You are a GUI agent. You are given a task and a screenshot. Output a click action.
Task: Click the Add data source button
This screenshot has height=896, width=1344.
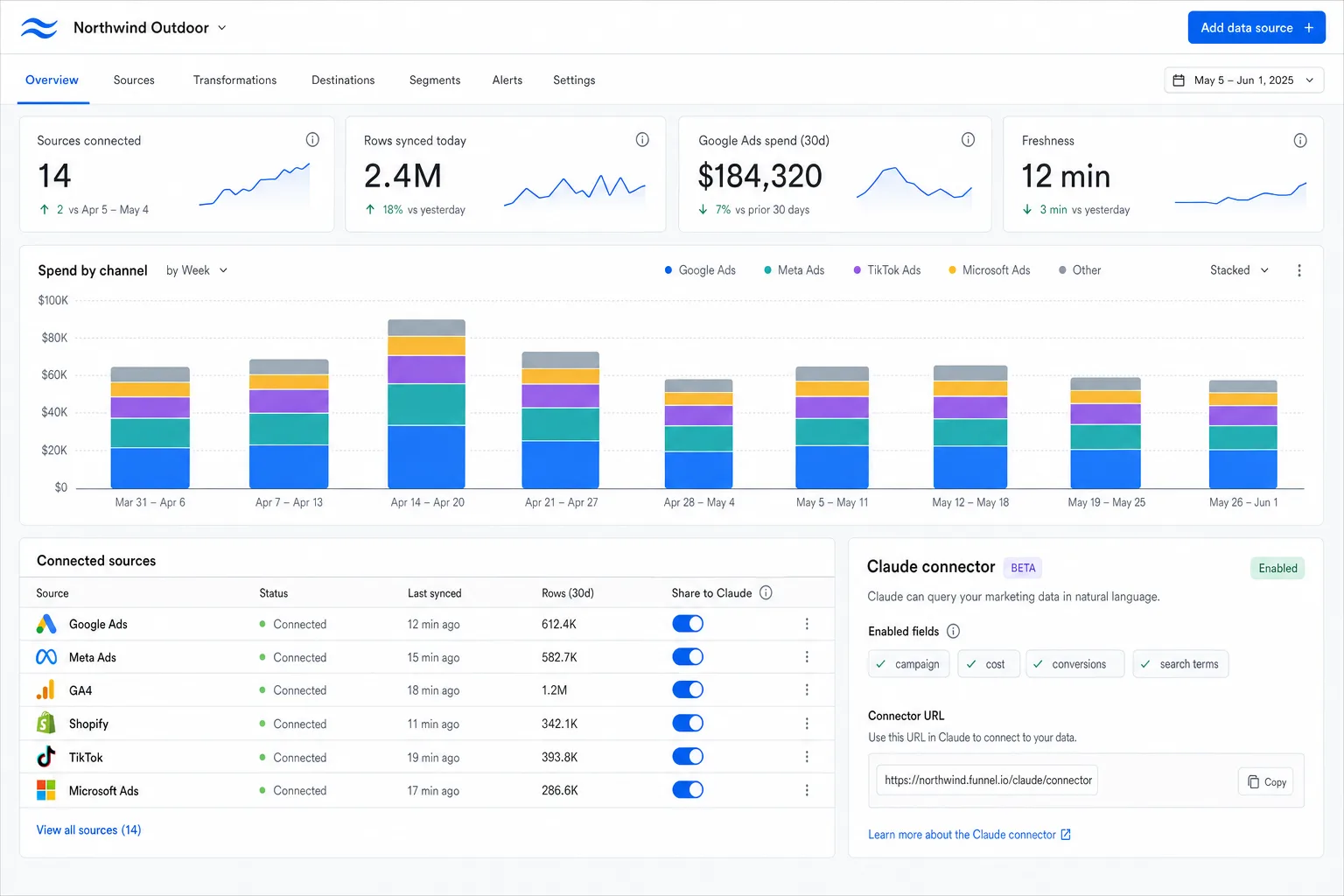[1256, 28]
